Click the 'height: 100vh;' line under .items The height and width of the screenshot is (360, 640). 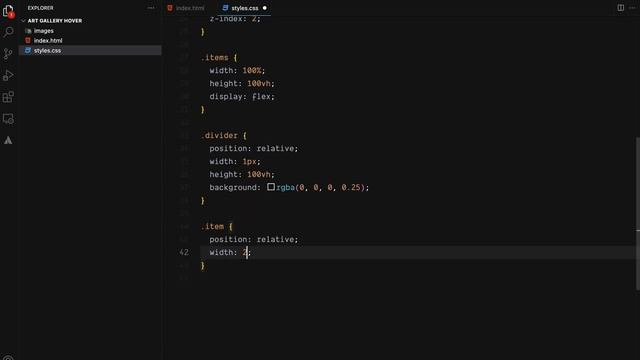pos(242,84)
